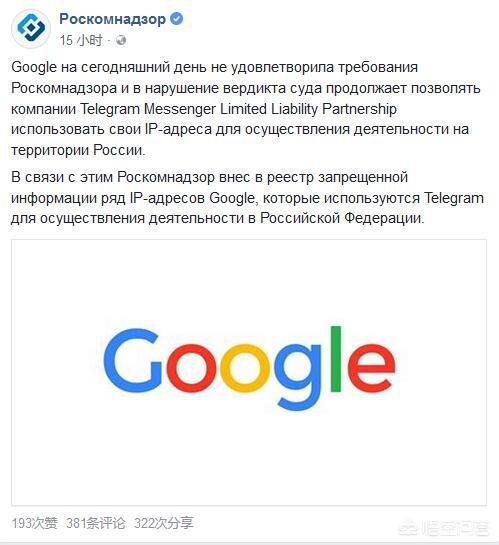Click the globe public-audience icon
Viewport: 499px width, 545px height.
click(x=121, y=40)
